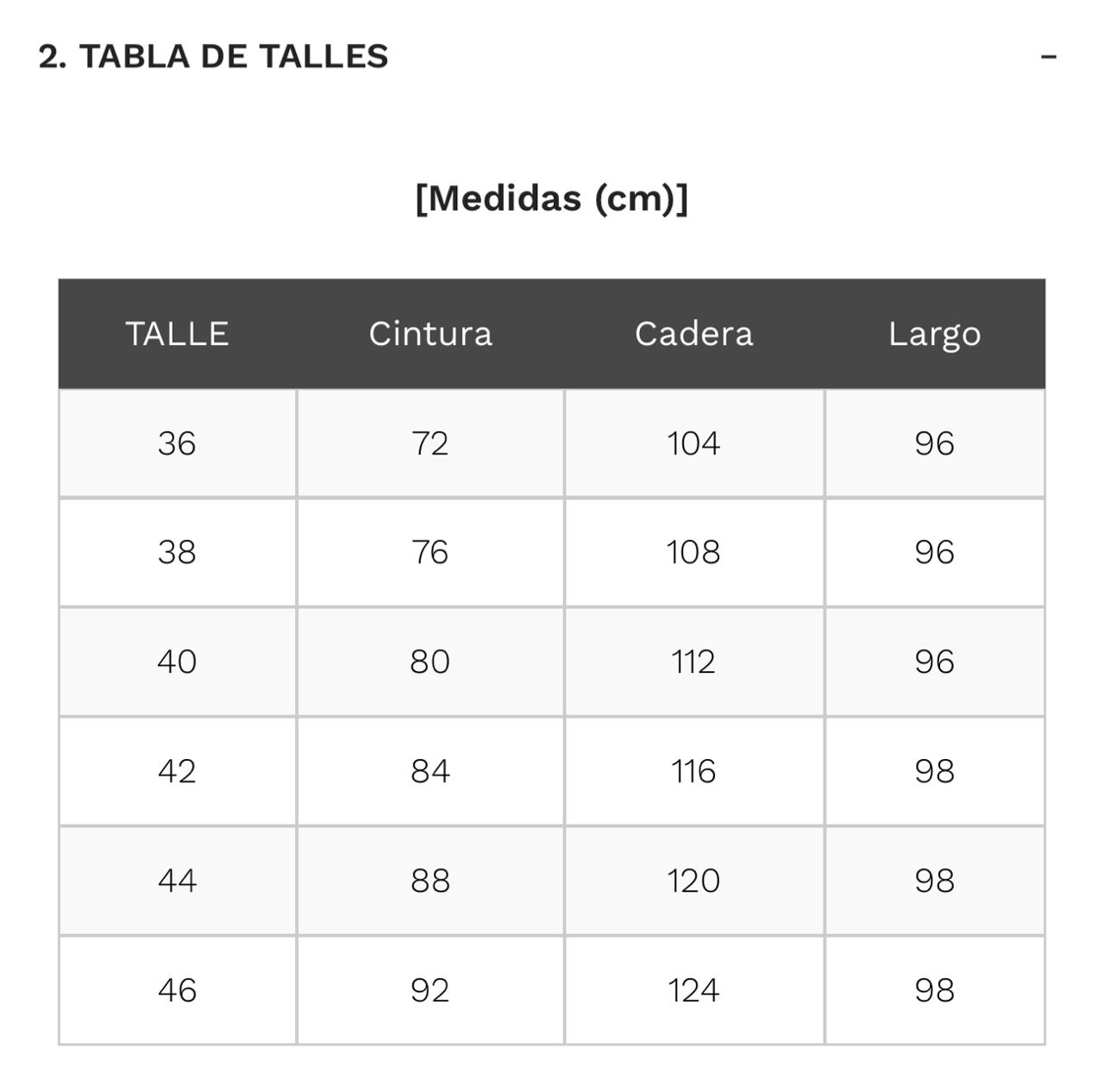Click the "2. TABLA DE TALLES" heading
1104x1092 pixels.
[x=213, y=57]
